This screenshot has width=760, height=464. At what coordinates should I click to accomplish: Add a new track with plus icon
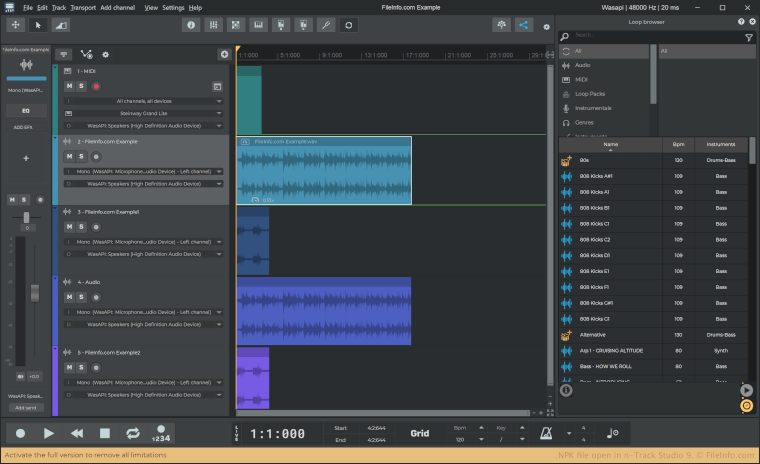tap(224, 54)
